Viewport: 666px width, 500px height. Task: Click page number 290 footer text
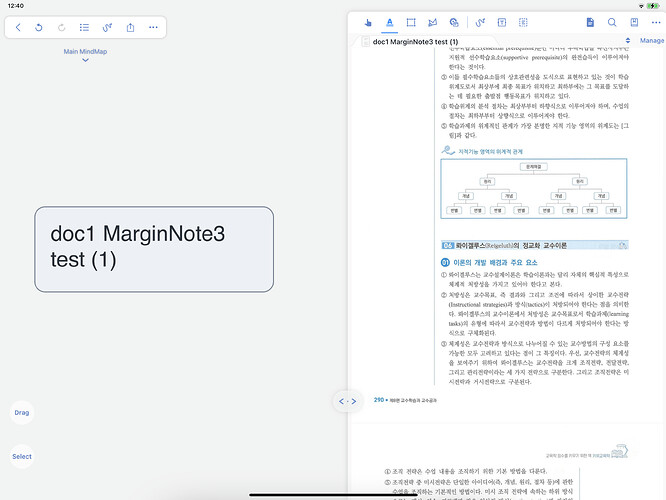click(378, 400)
